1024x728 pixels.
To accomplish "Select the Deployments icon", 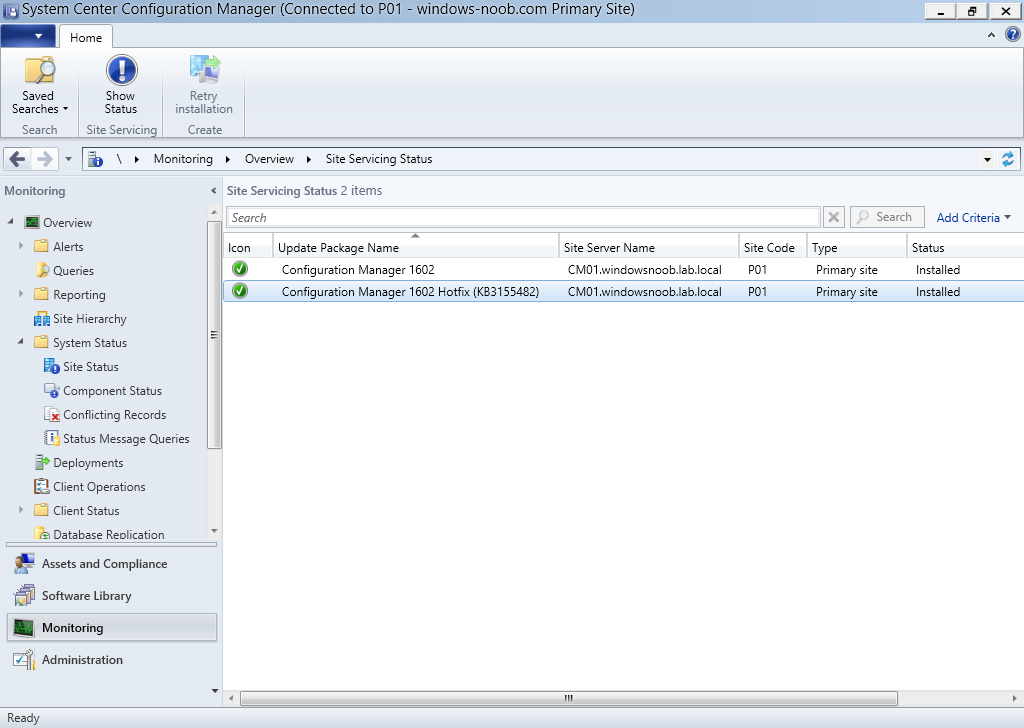I will [42, 462].
